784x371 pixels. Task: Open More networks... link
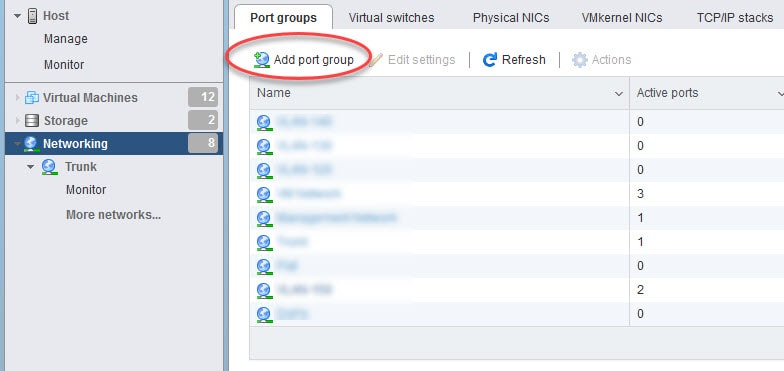pos(114,215)
